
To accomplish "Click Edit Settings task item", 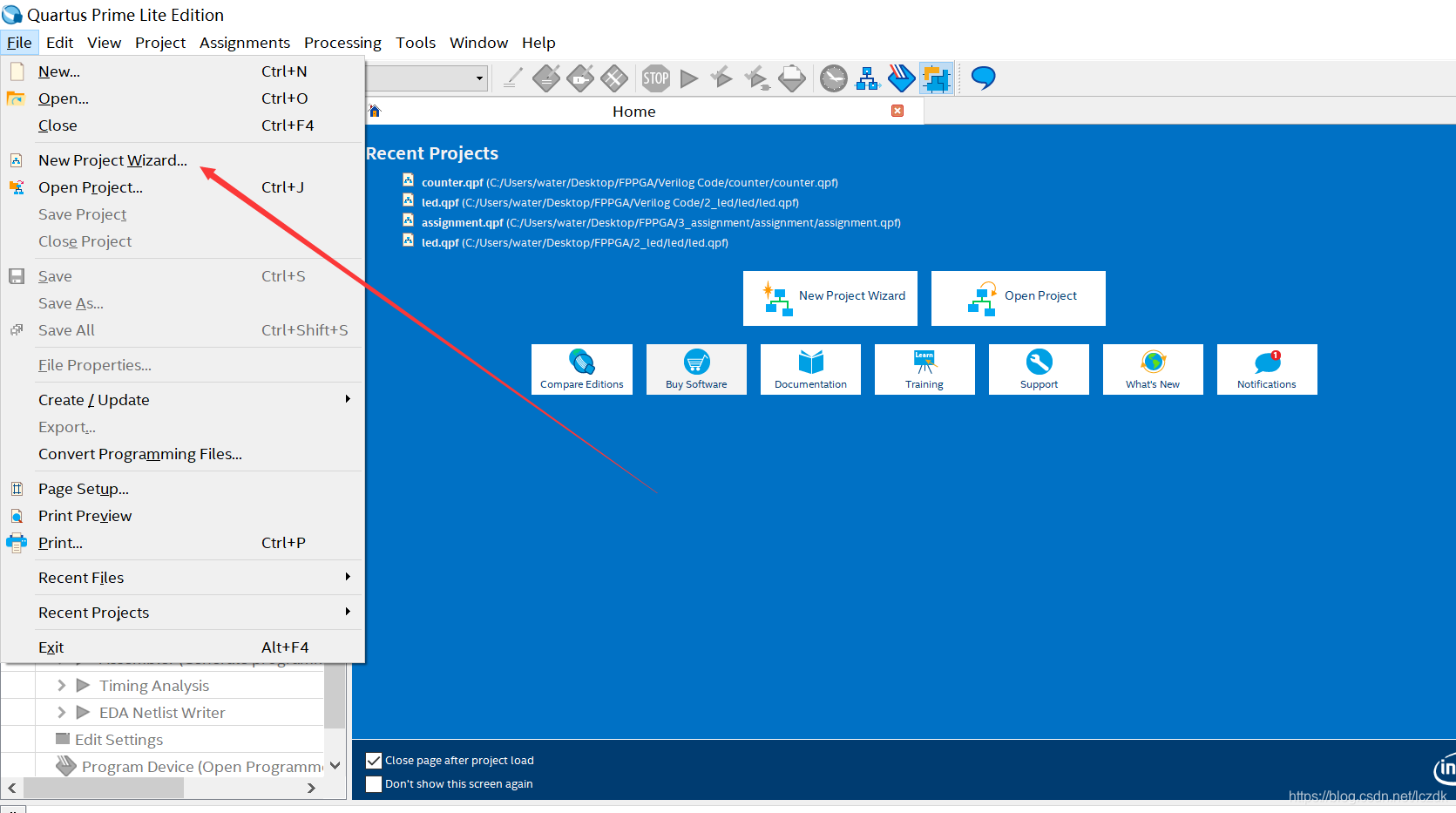I will (x=119, y=740).
